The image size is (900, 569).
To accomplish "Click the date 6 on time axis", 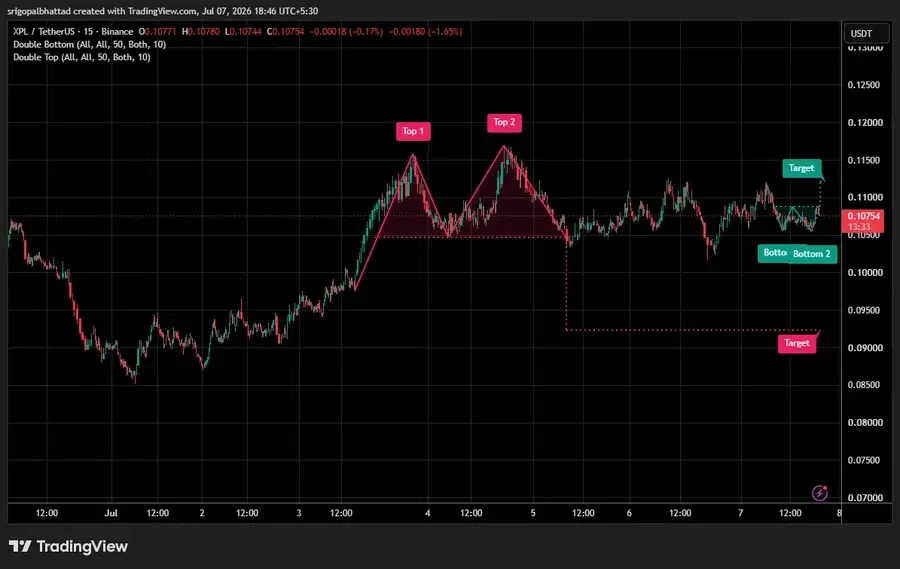I will coord(629,513).
